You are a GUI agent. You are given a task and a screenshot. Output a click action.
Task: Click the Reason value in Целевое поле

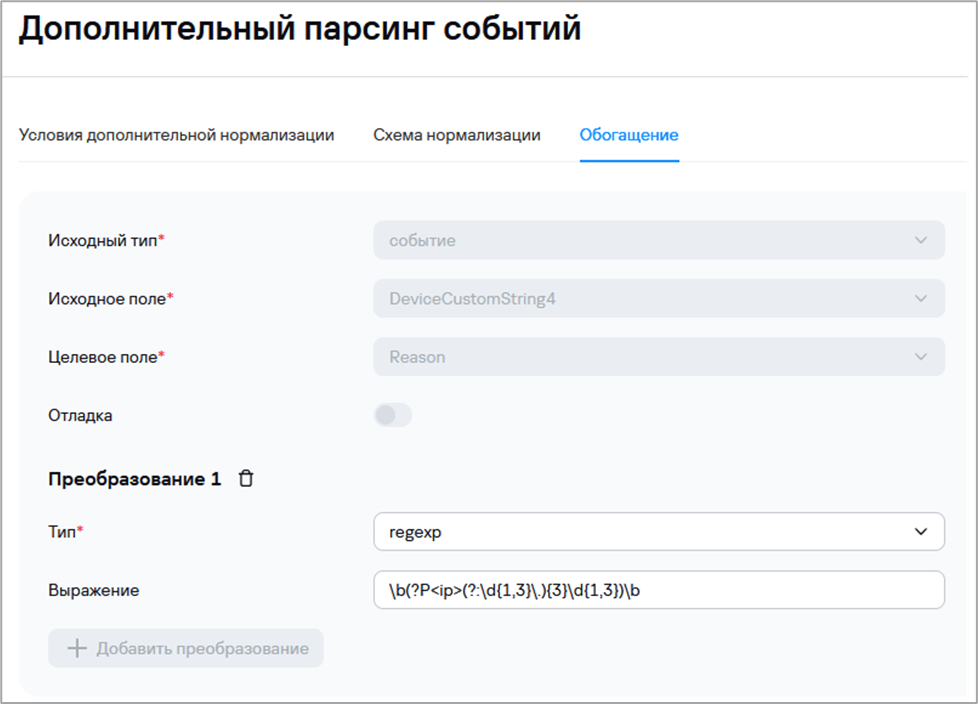pos(417,357)
